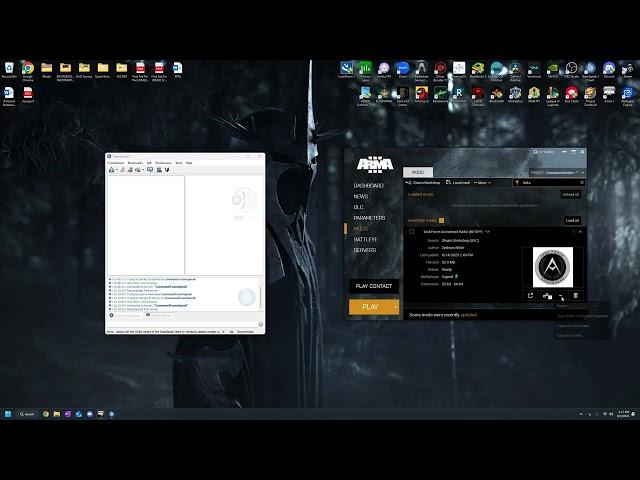Click the filter funnel icon in mods search
This screenshot has height=480, width=640.
tap(515, 183)
